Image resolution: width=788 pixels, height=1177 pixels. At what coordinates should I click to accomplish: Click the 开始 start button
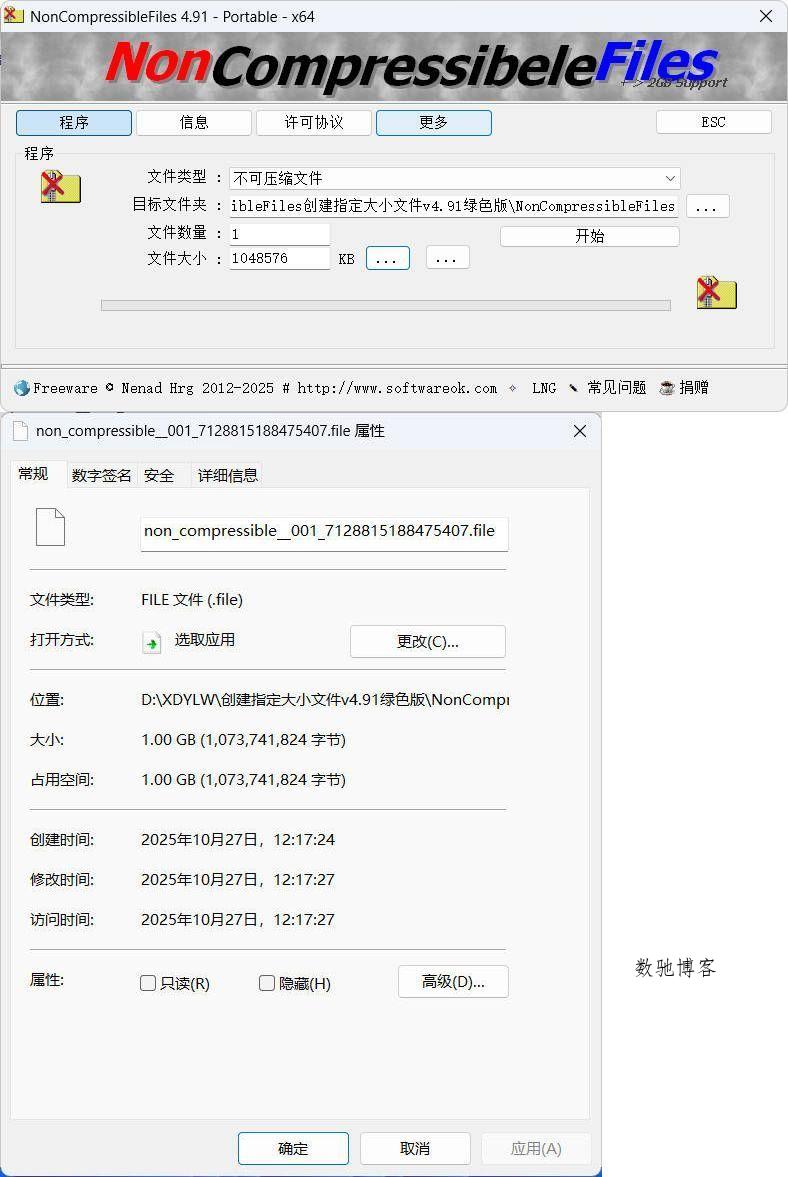[590, 236]
